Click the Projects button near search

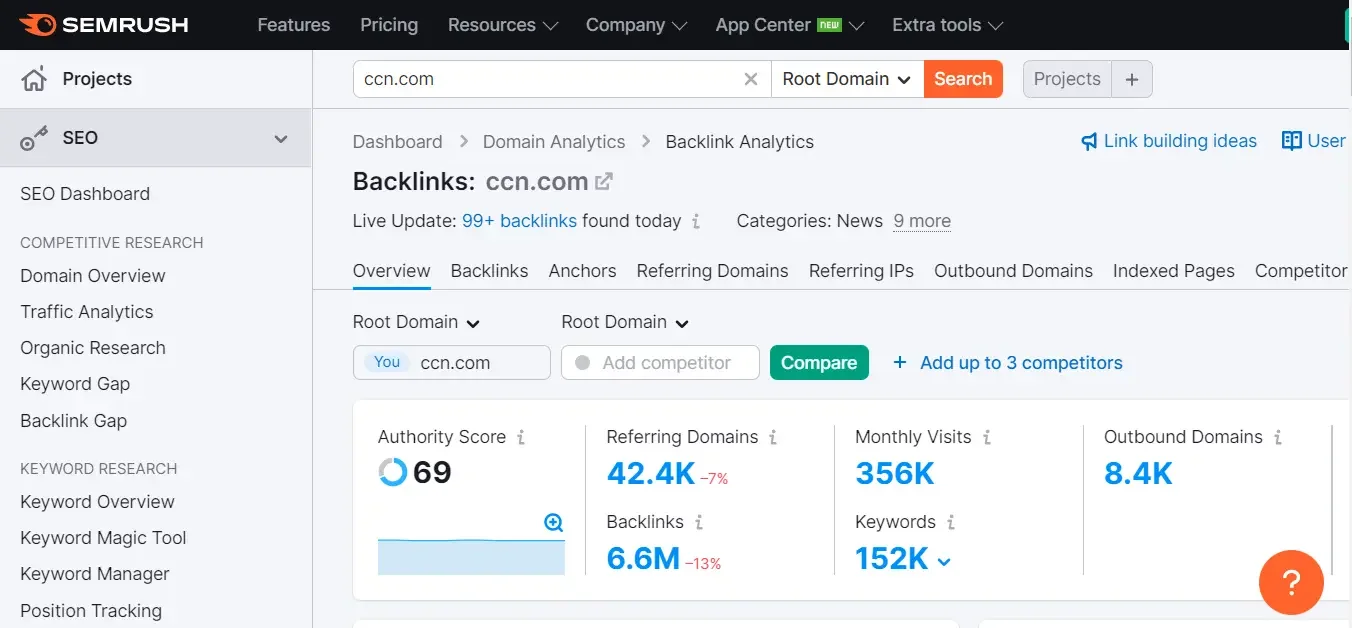pyautogui.click(x=1067, y=79)
